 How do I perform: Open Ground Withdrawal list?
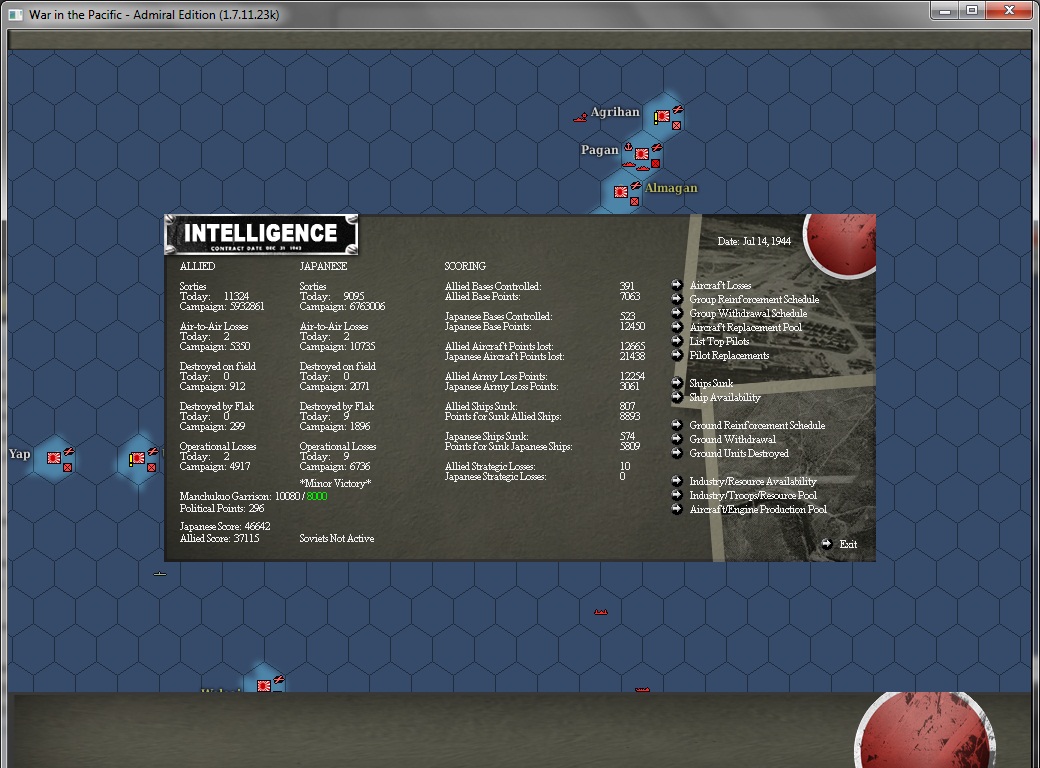point(732,439)
